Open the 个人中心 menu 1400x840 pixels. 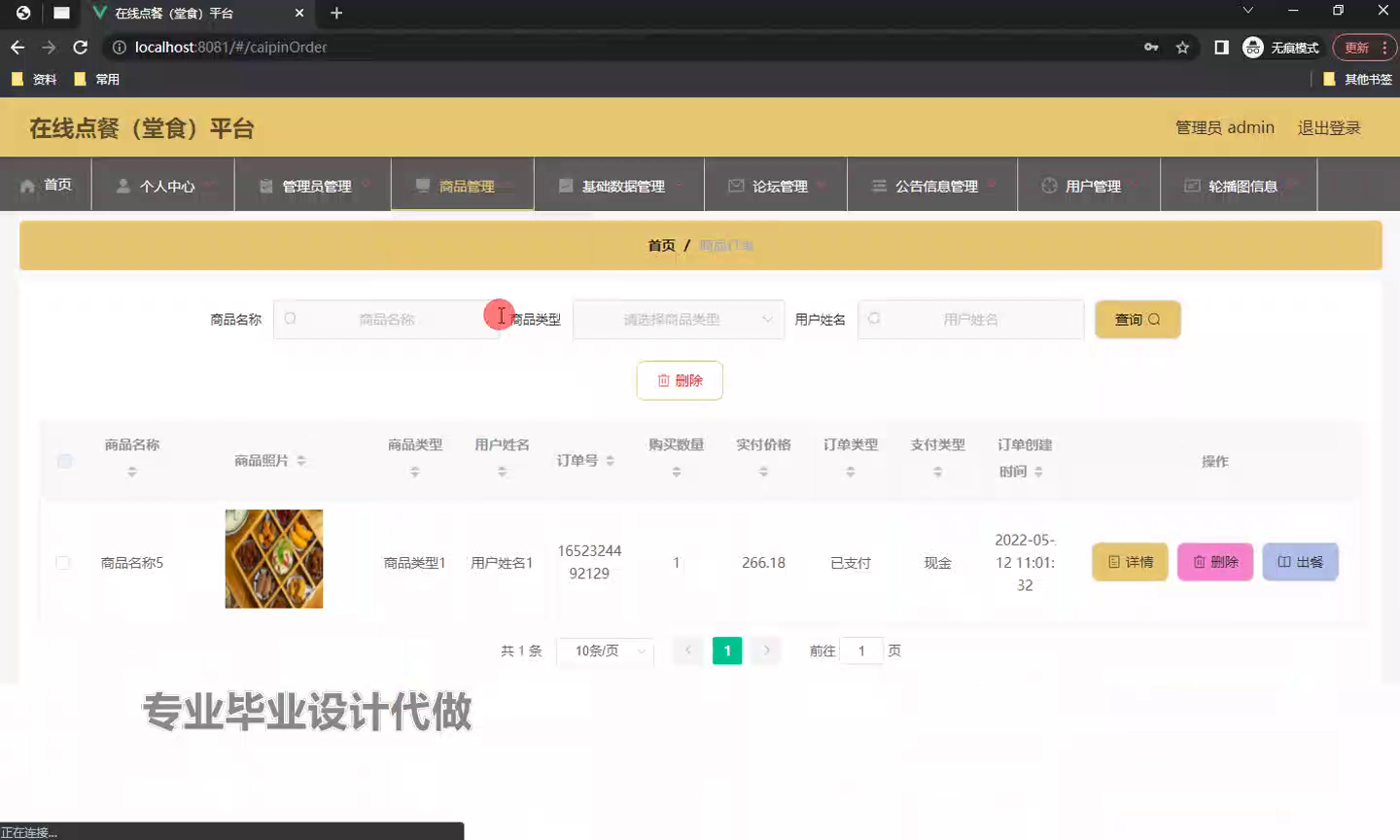pos(163,185)
